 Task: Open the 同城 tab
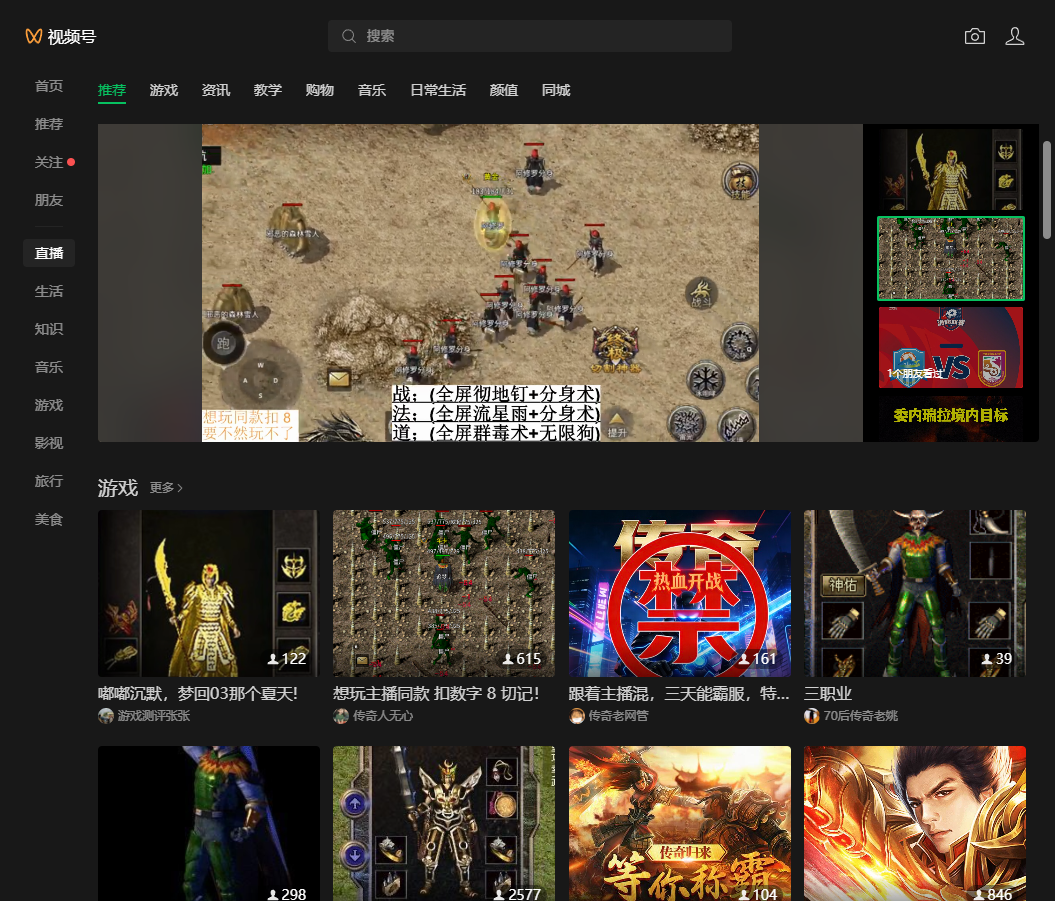(556, 90)
